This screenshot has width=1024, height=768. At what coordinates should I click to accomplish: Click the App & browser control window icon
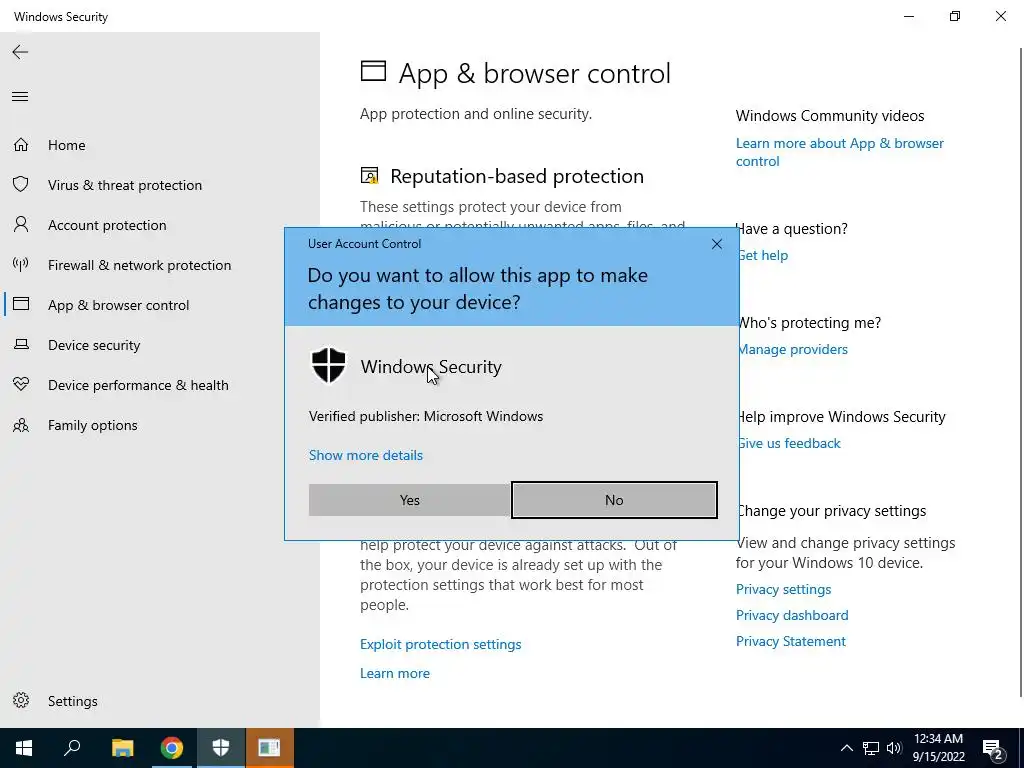tap(21, 304)
